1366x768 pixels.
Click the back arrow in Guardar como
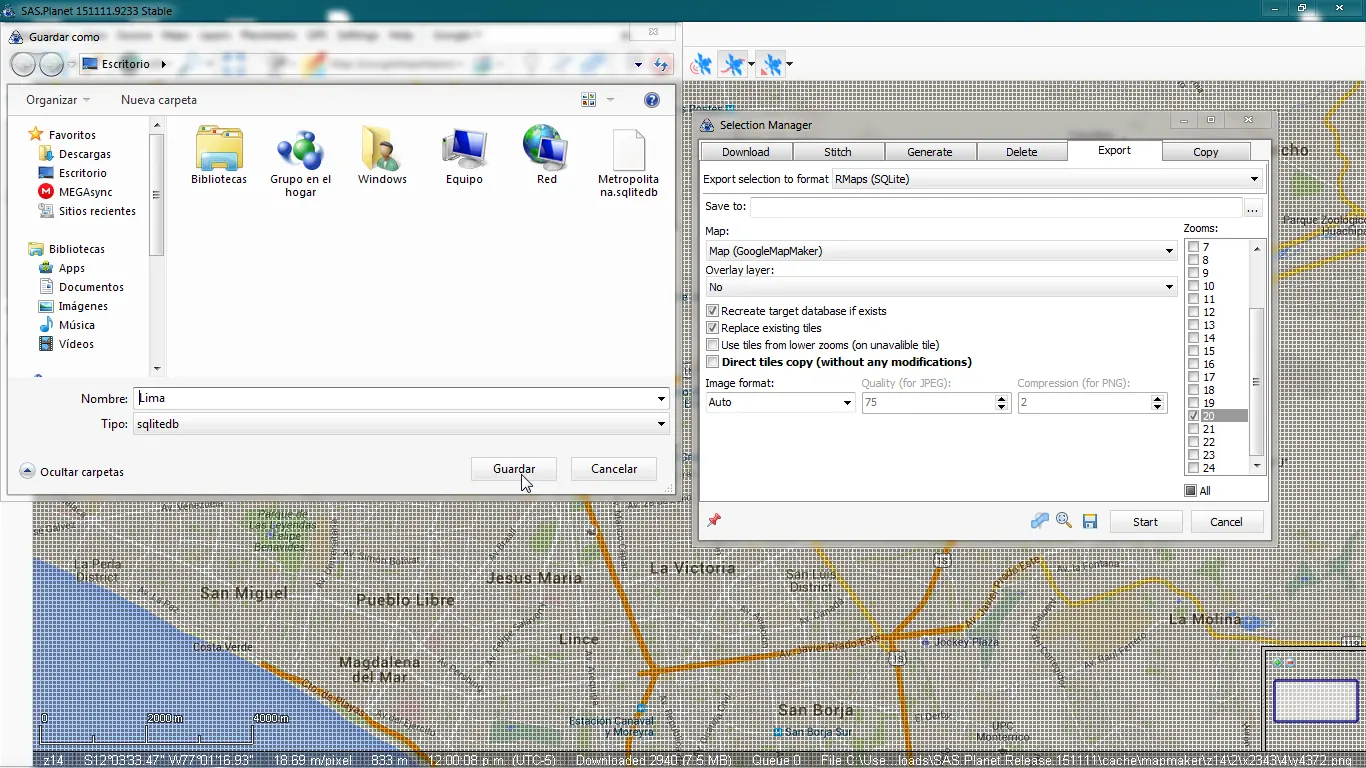pyautogui.click(x=23, y=65)
